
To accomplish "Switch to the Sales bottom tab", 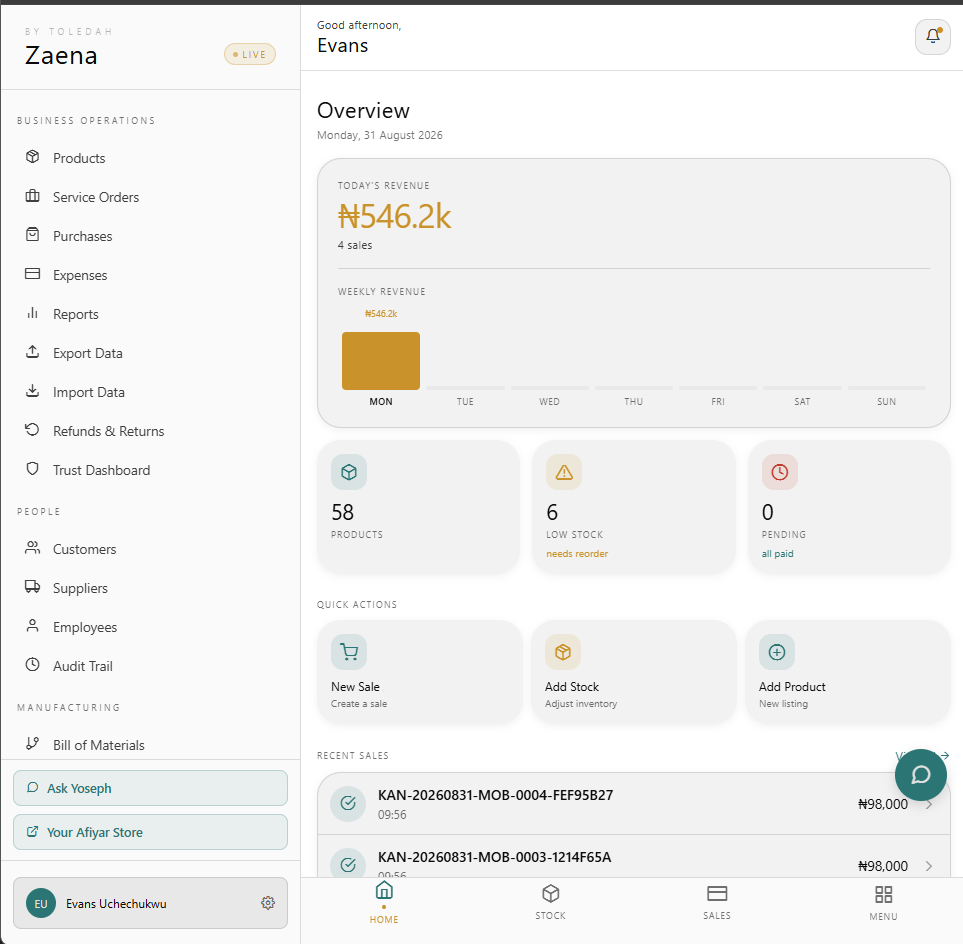I will [x=717, y=902].
